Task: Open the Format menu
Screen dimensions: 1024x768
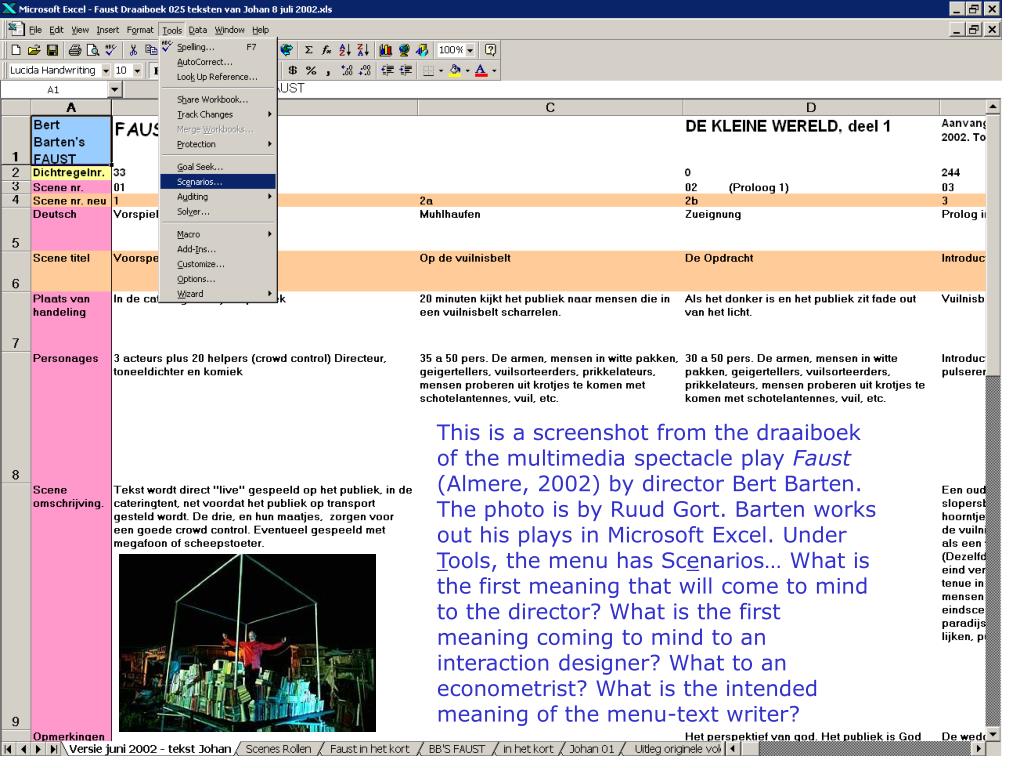Action: [140, 30]
